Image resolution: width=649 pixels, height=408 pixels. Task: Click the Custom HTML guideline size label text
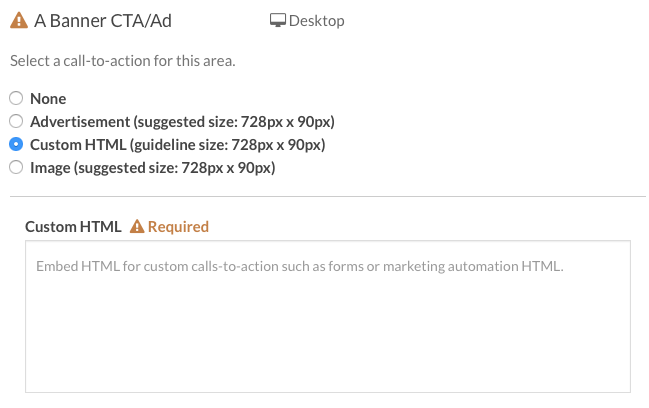(178, 145)
